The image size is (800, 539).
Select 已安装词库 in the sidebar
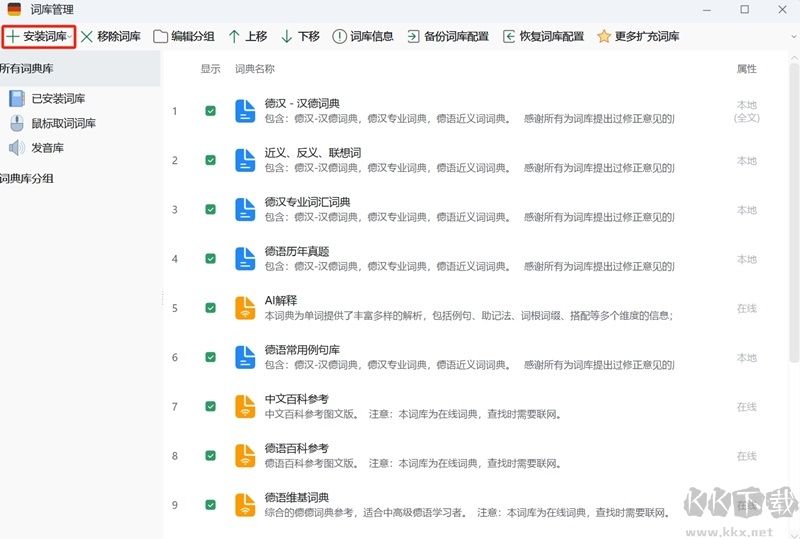[x=57, y=98]
